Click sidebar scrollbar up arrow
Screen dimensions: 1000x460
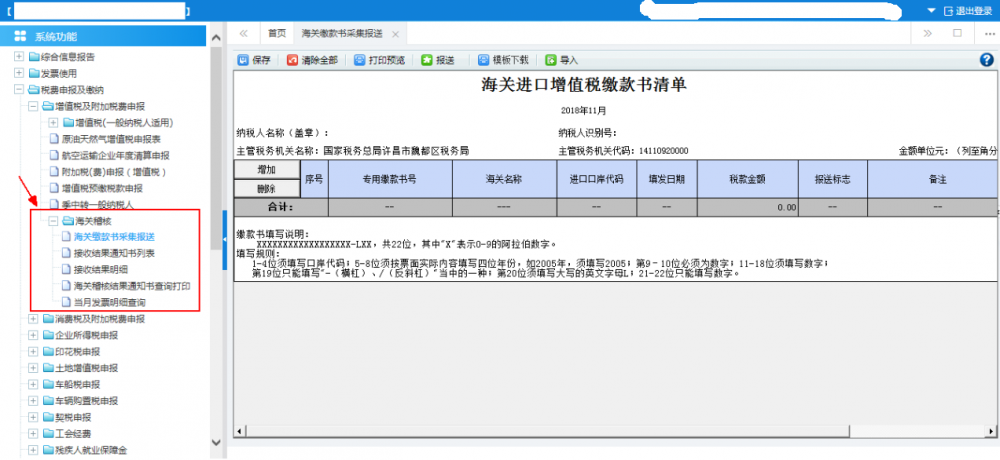click(x=216, y=36)
